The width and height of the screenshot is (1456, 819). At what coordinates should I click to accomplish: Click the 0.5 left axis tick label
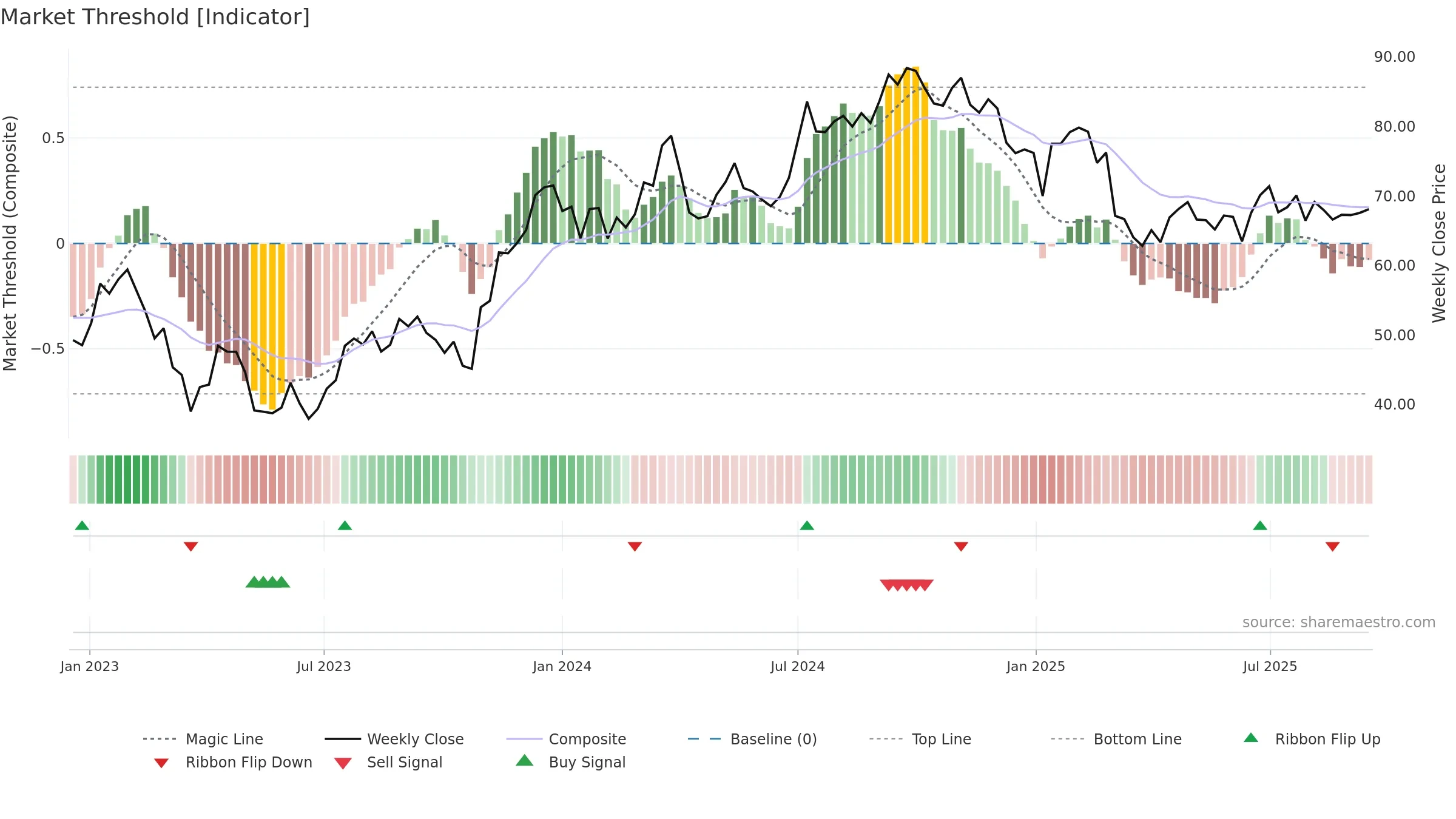tap(53, 138)
